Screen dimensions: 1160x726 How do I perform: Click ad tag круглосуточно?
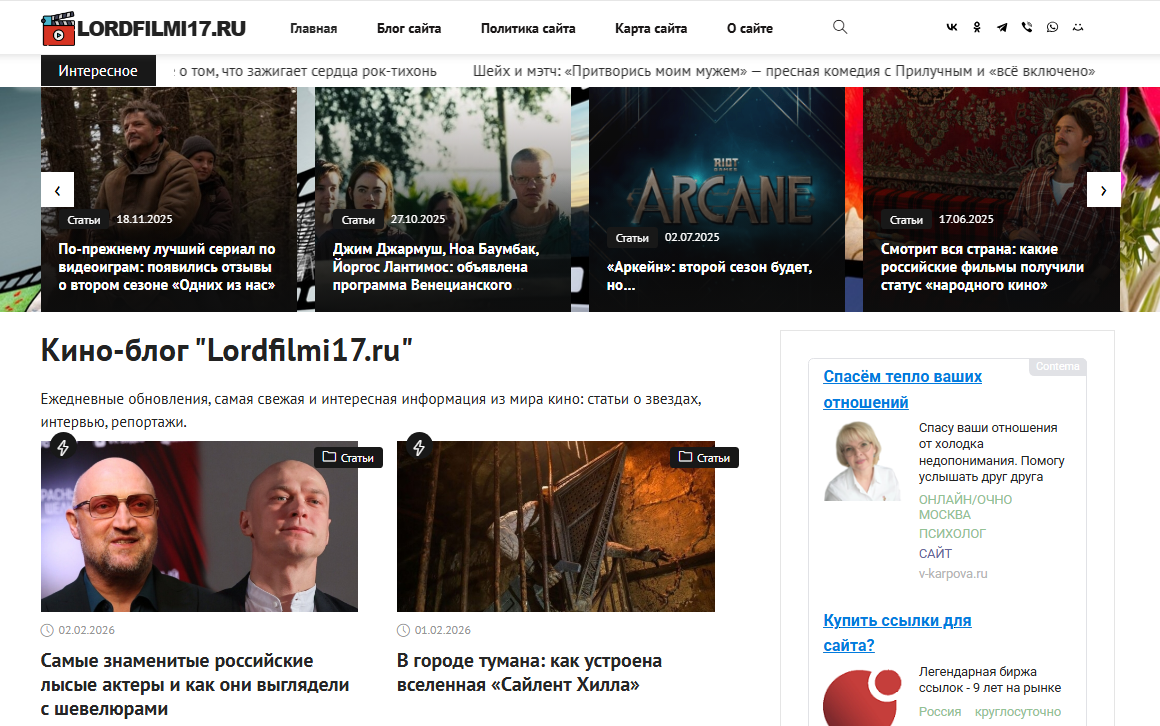point(1017,712)
